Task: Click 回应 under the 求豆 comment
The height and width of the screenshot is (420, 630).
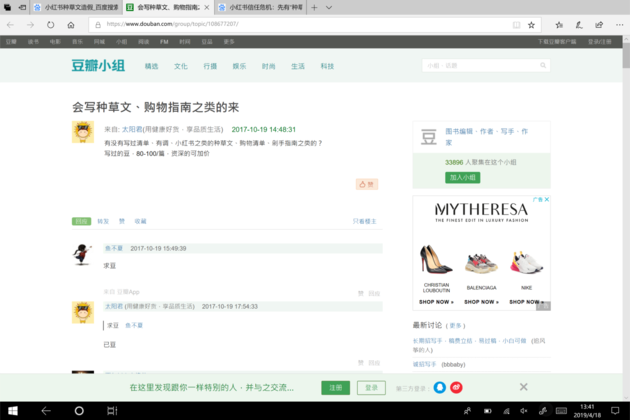Action: [x=374, y=293]
